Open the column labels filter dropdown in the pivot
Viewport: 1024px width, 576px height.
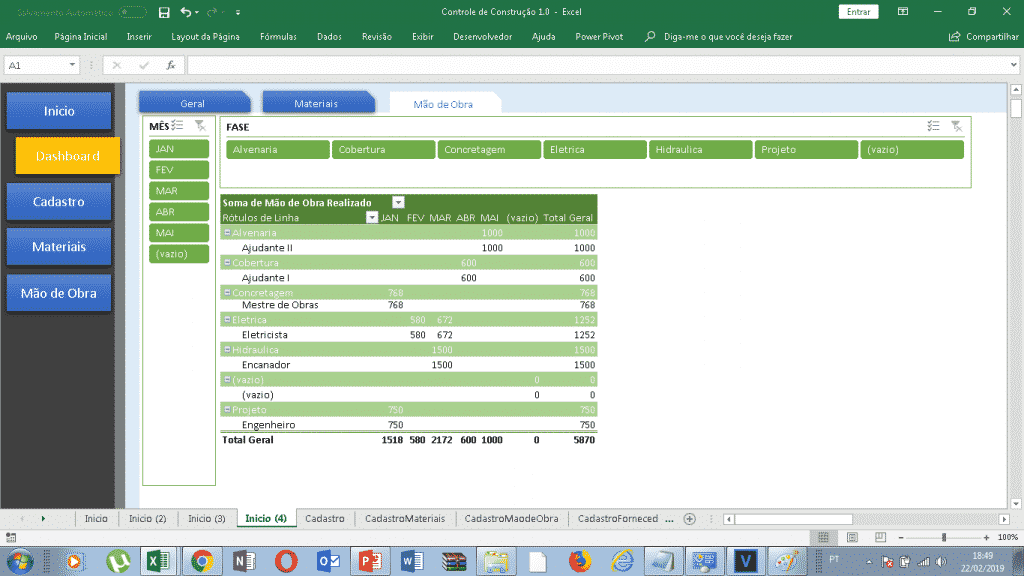pos(398,202)
